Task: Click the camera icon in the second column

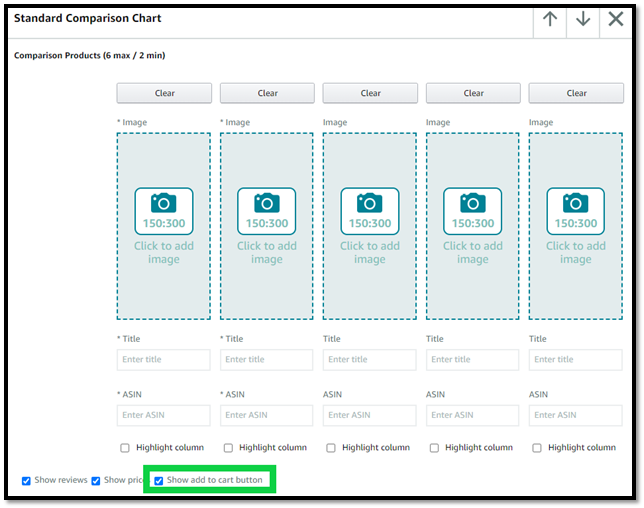Action: 267,203
